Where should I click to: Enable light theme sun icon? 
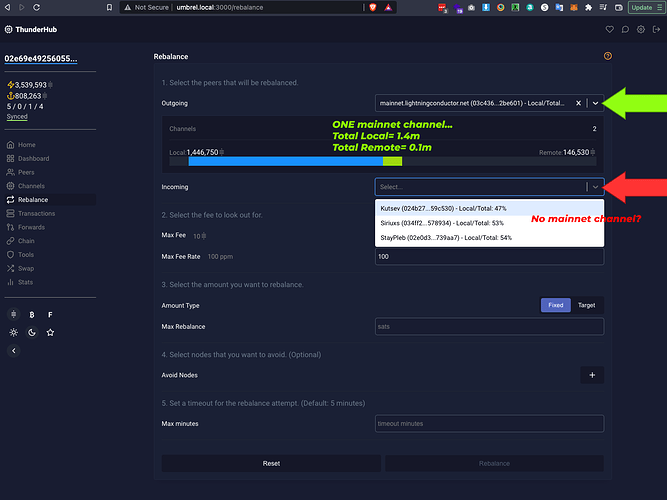14,333
